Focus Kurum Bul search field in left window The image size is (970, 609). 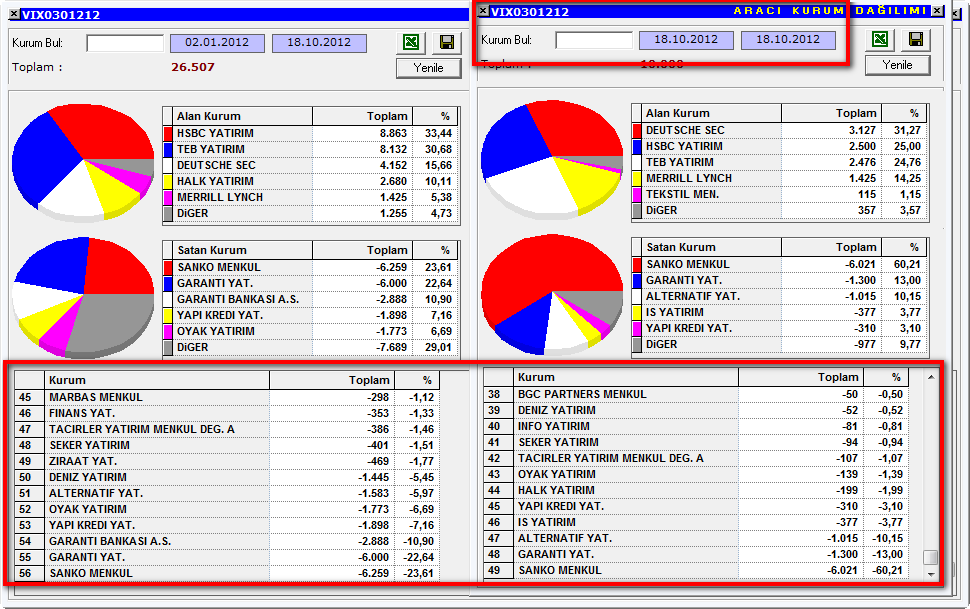[125, 43]
